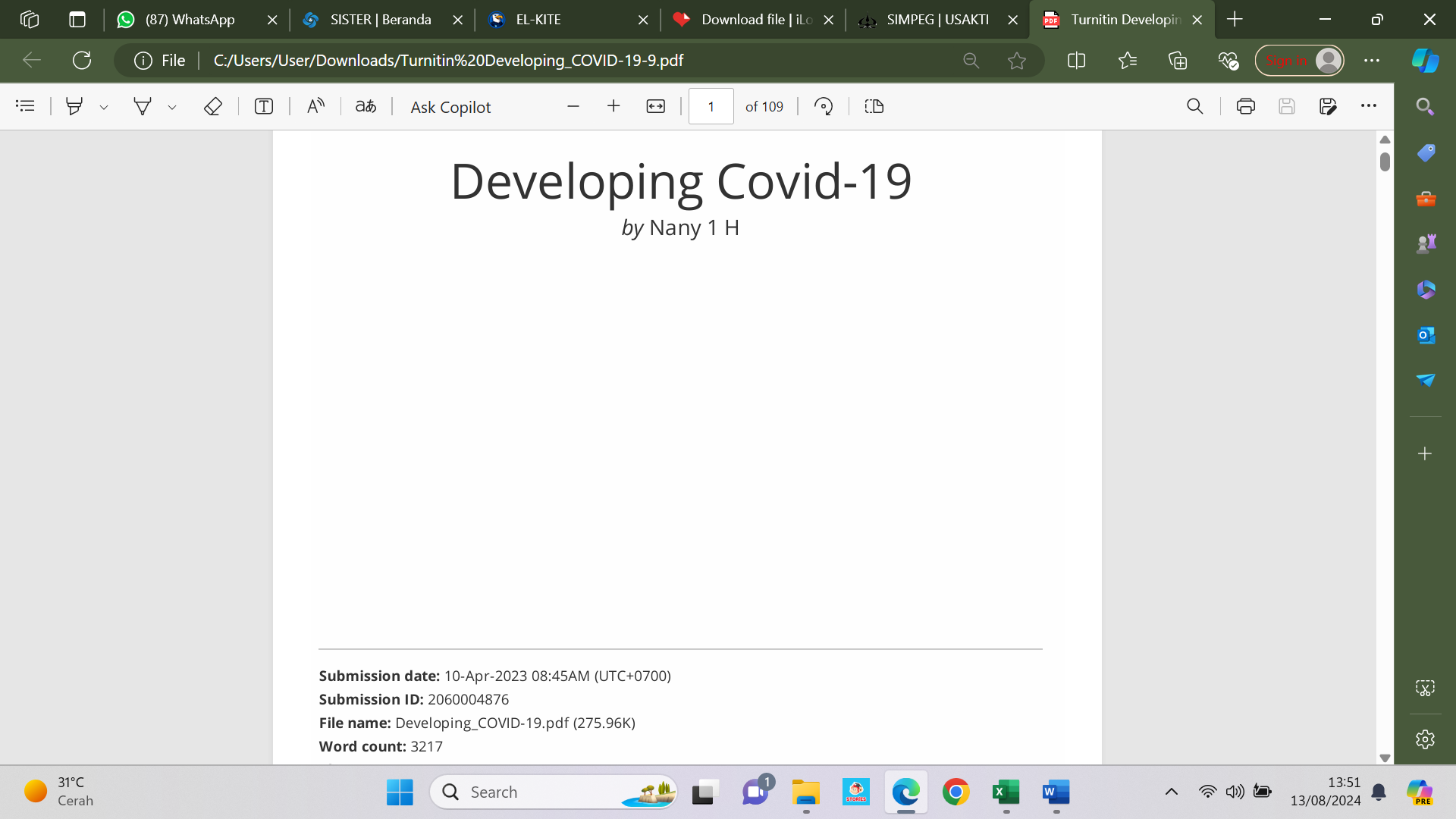
Task: Open the Favorites list
Action: click(1128, 61)
